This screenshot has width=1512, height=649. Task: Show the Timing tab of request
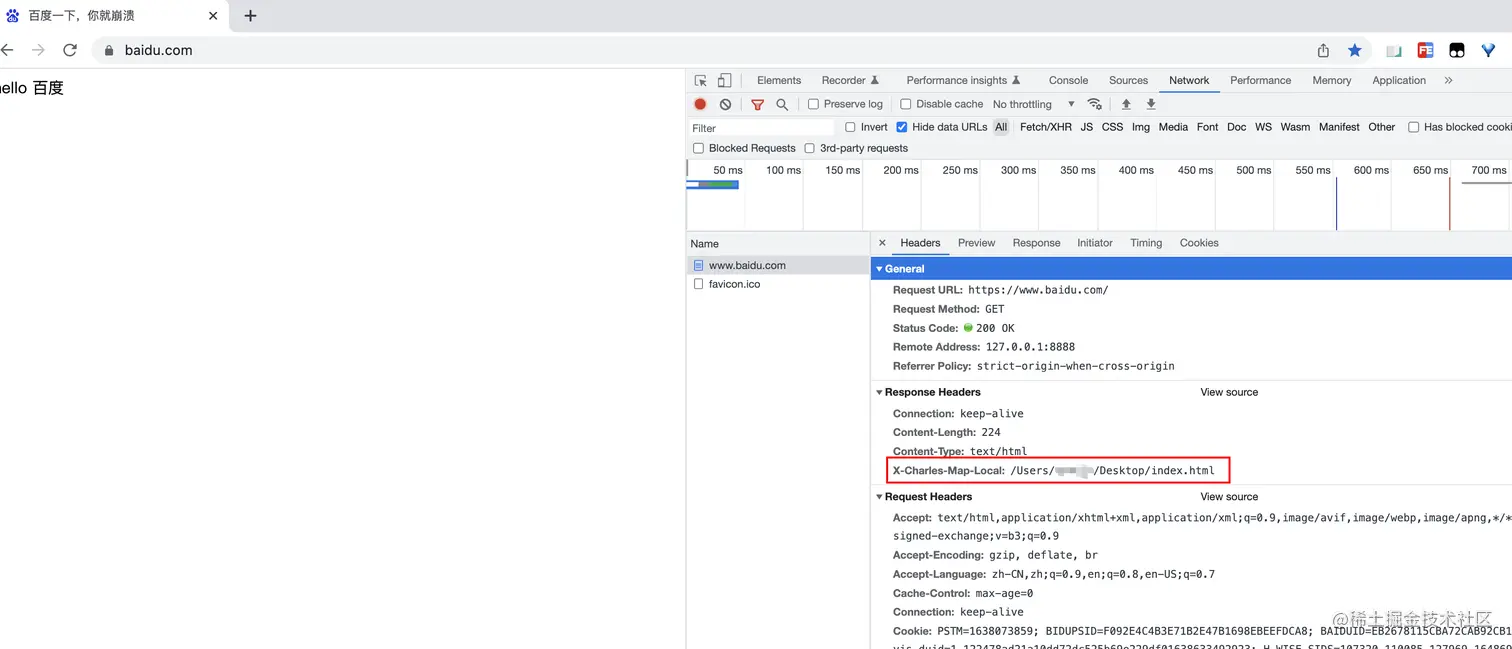(1146, 243)
